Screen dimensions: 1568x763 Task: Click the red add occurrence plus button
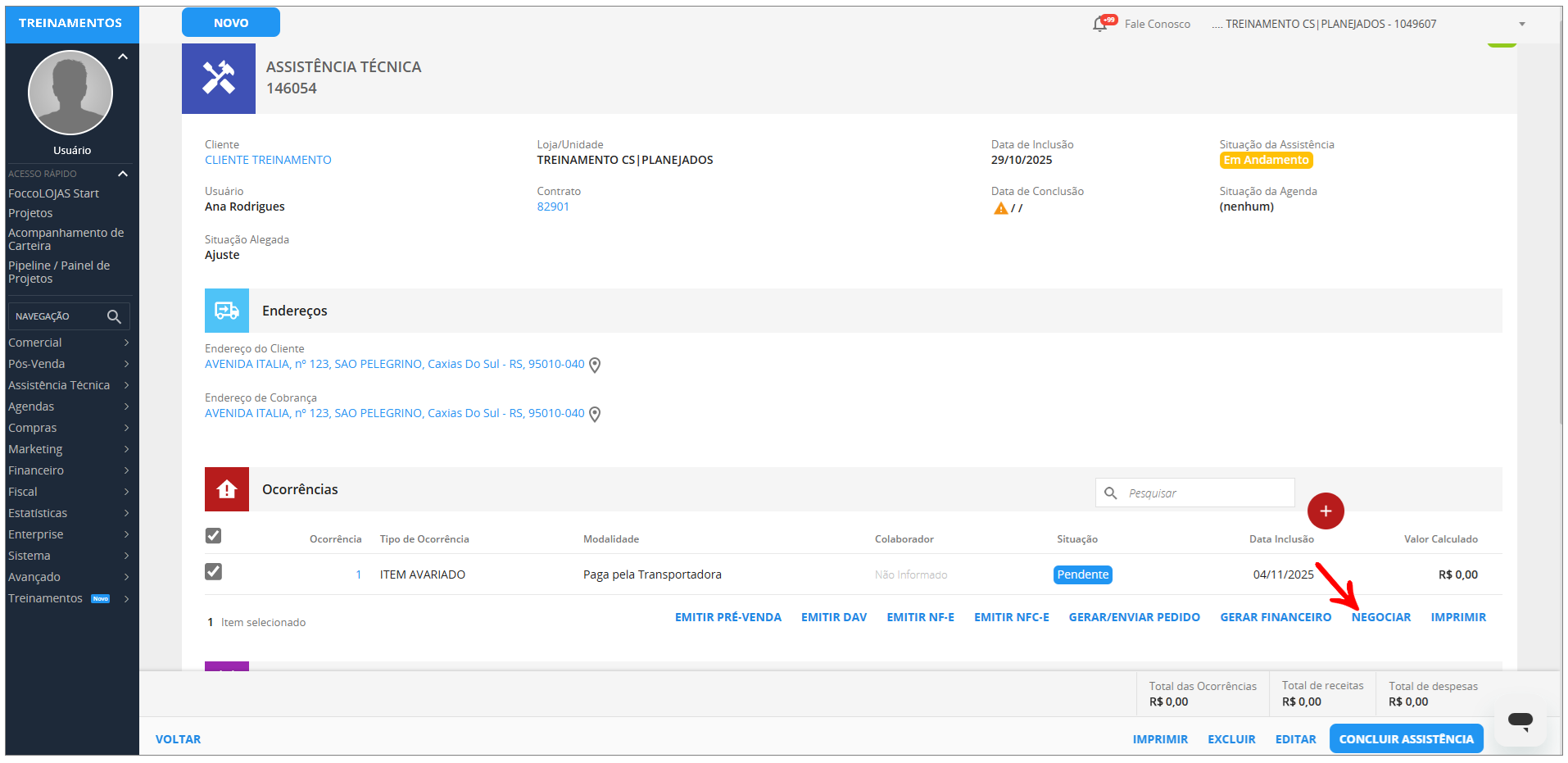(1325, 511)
